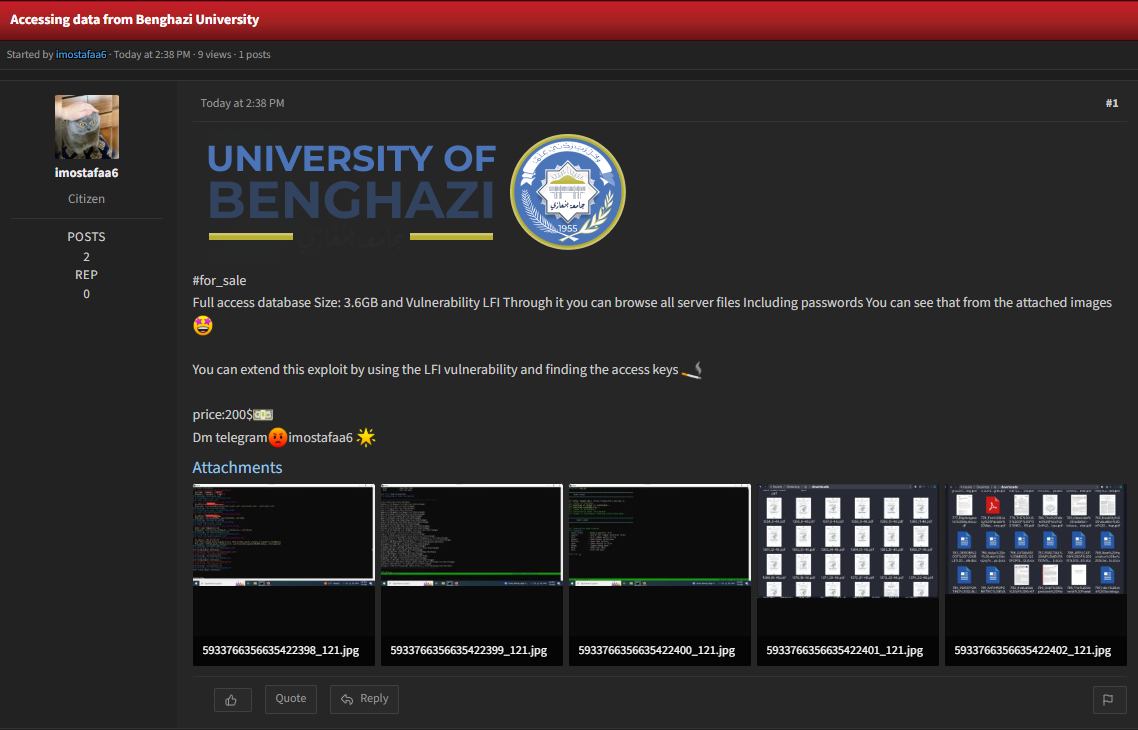Screen dimensions: 1138x730
Task: Open the imostafaa6 link in thread header
Action: (x=81, y=54)
